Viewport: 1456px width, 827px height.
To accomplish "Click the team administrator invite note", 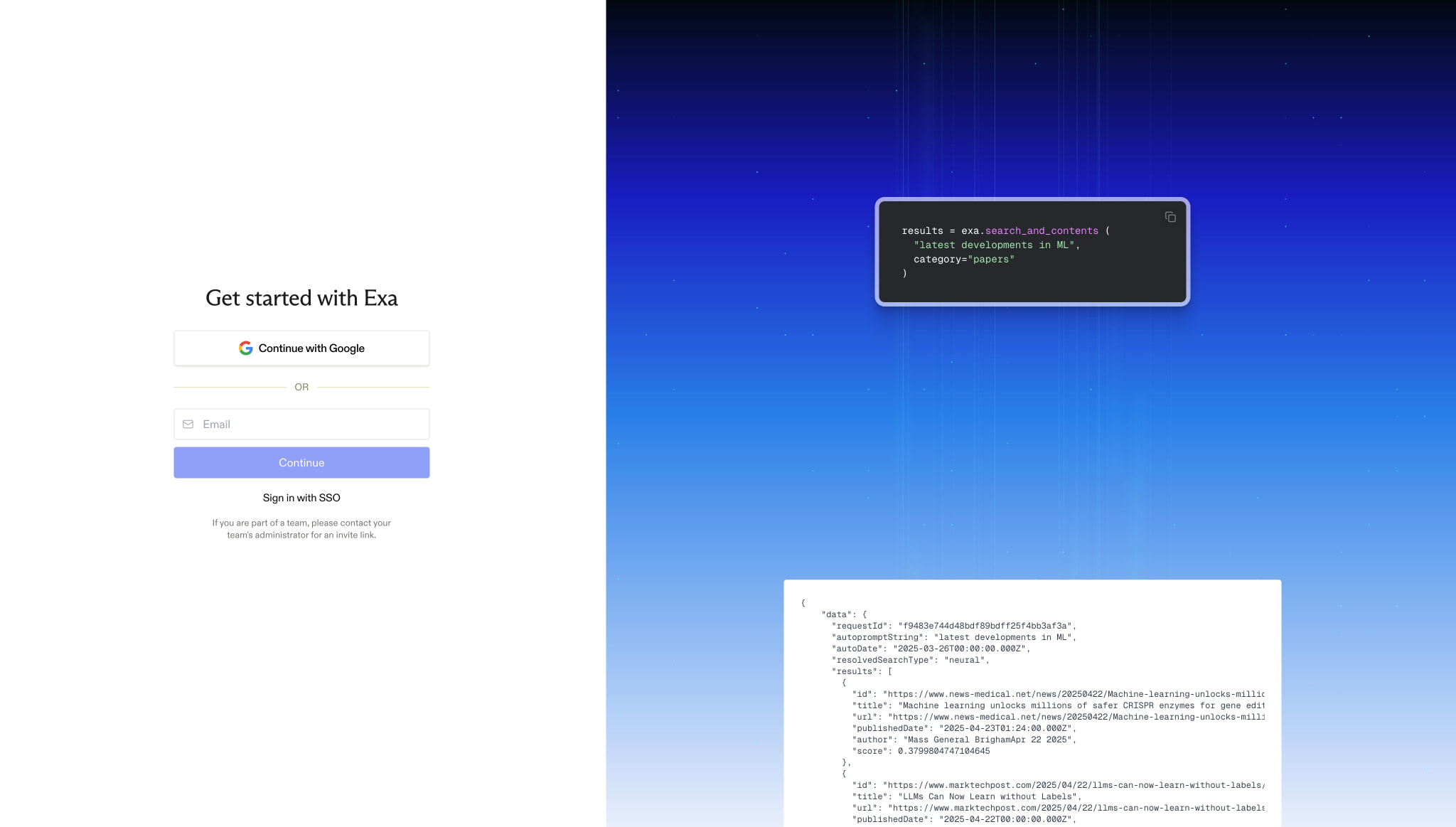I will (x=301, y=528).
